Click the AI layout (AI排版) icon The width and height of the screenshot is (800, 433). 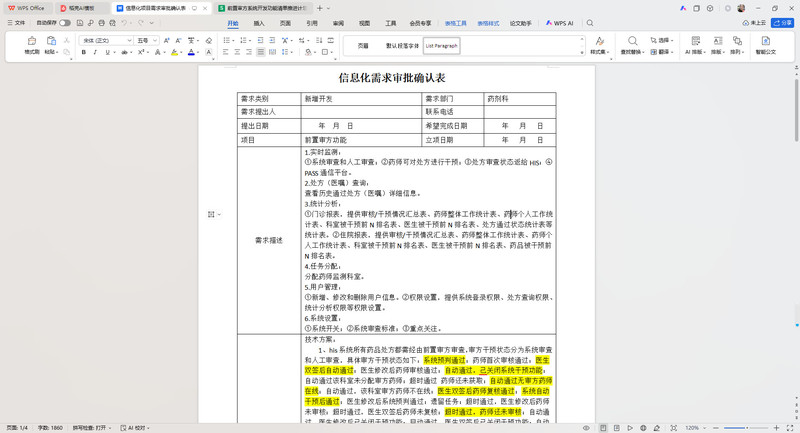(x=695, y=41)
